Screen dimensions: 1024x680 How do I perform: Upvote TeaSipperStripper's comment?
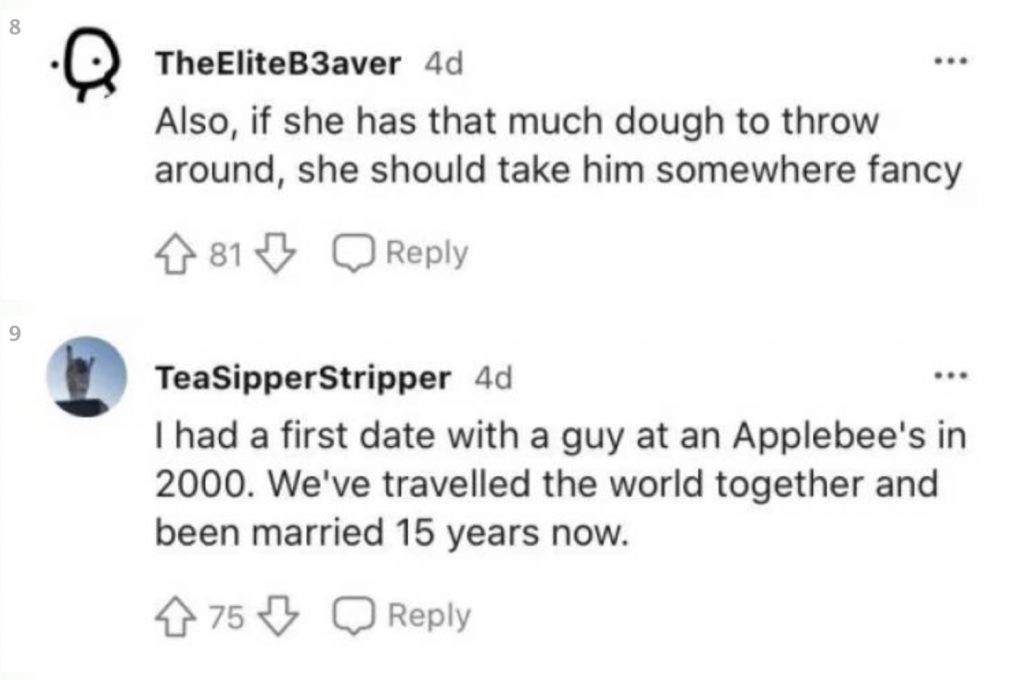point(176,617)
